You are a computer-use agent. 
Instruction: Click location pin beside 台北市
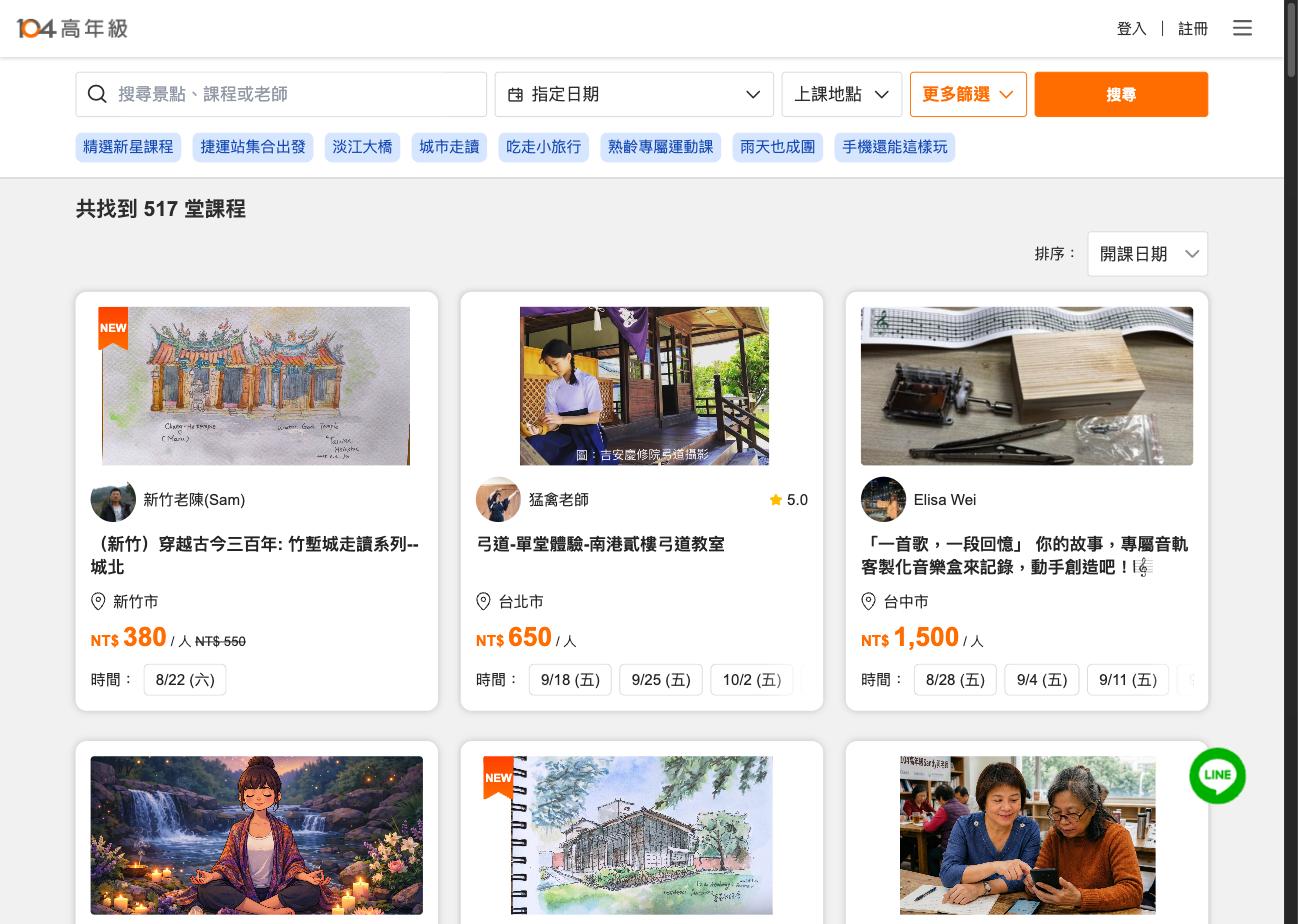click(x=483, y=601)
